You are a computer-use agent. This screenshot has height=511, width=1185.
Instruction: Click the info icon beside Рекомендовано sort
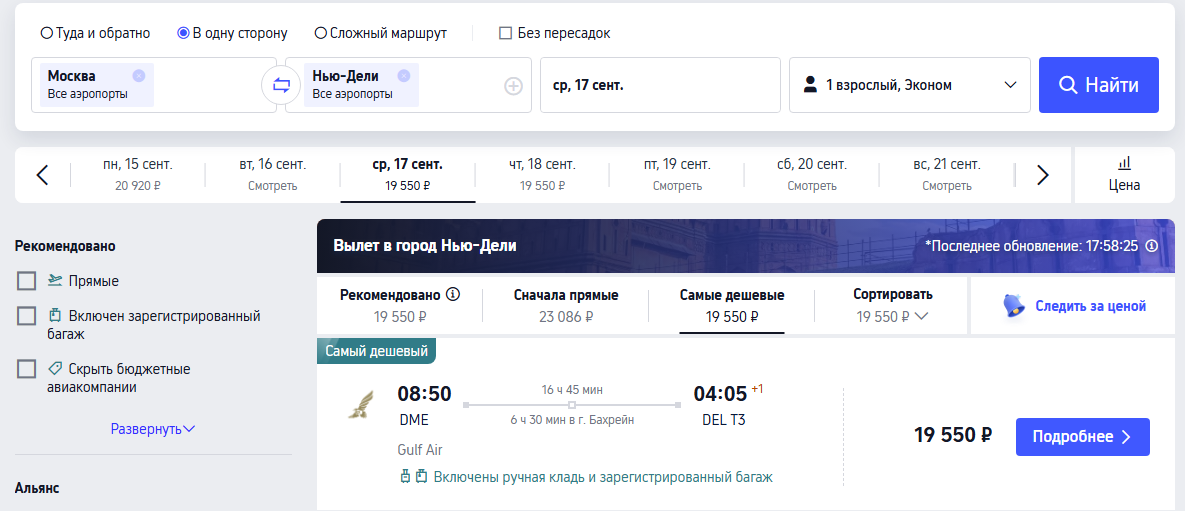pyautogui.click(x=453, y=294)
